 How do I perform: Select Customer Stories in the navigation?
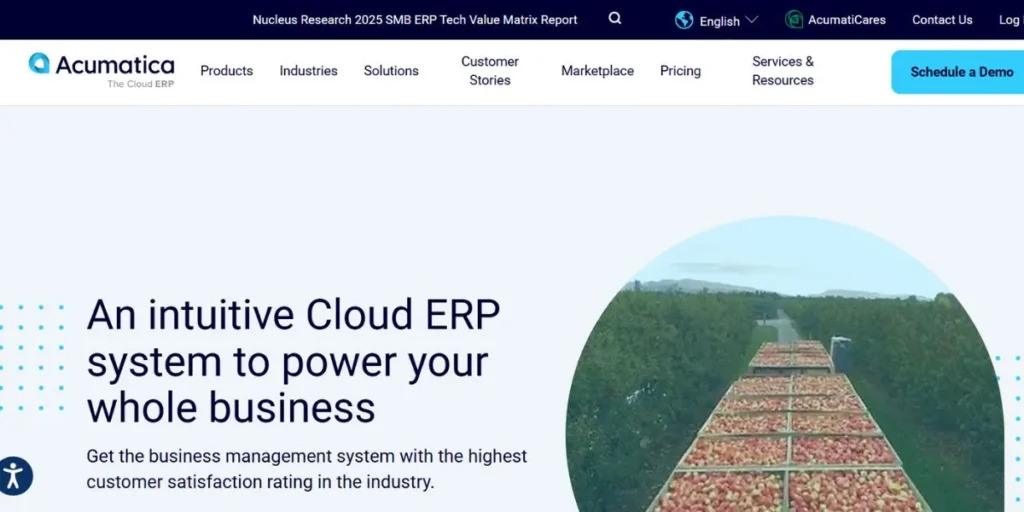tap(490, 71)
